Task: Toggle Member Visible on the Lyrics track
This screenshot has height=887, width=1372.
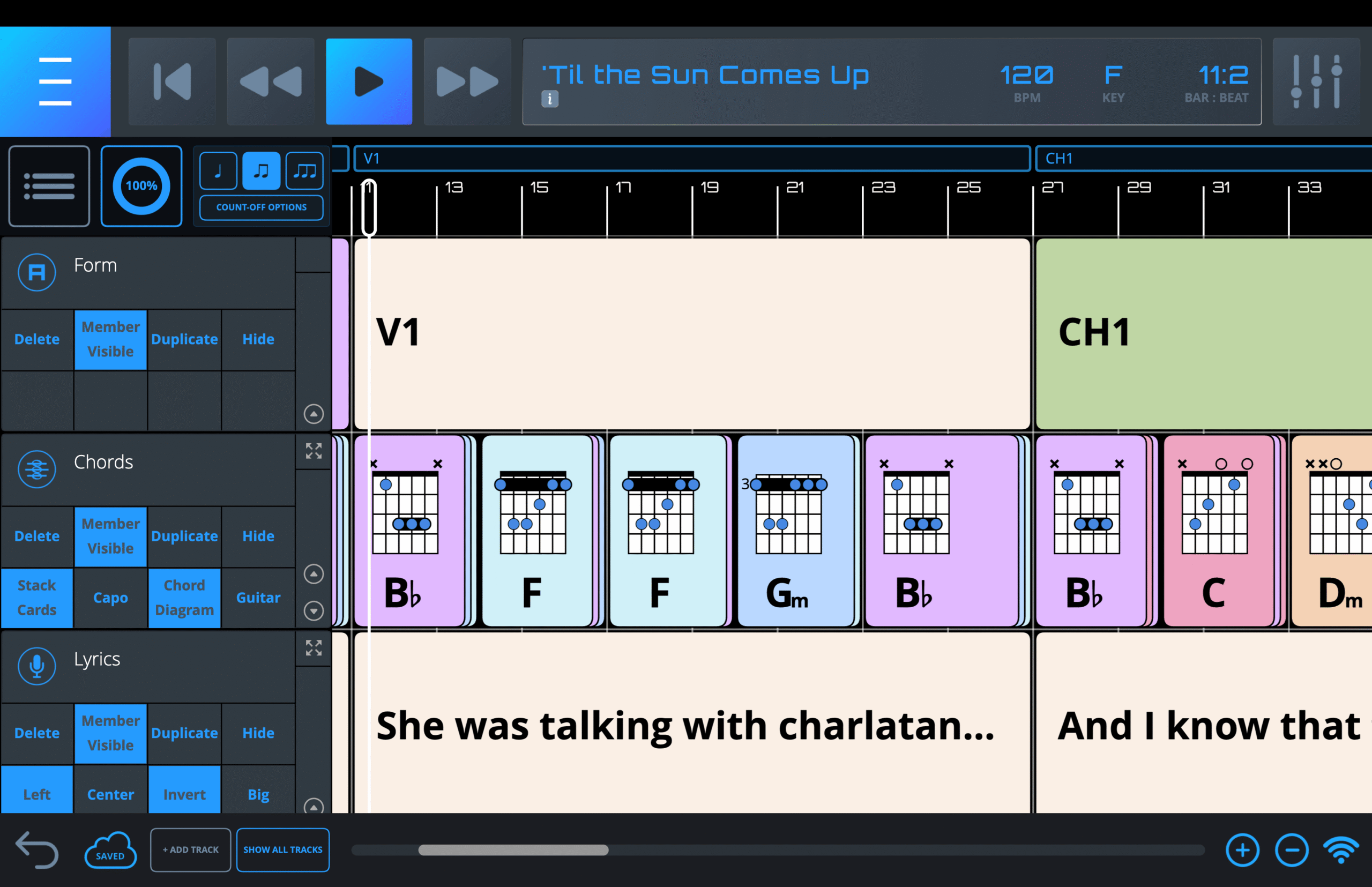Action: click(110, 733)
